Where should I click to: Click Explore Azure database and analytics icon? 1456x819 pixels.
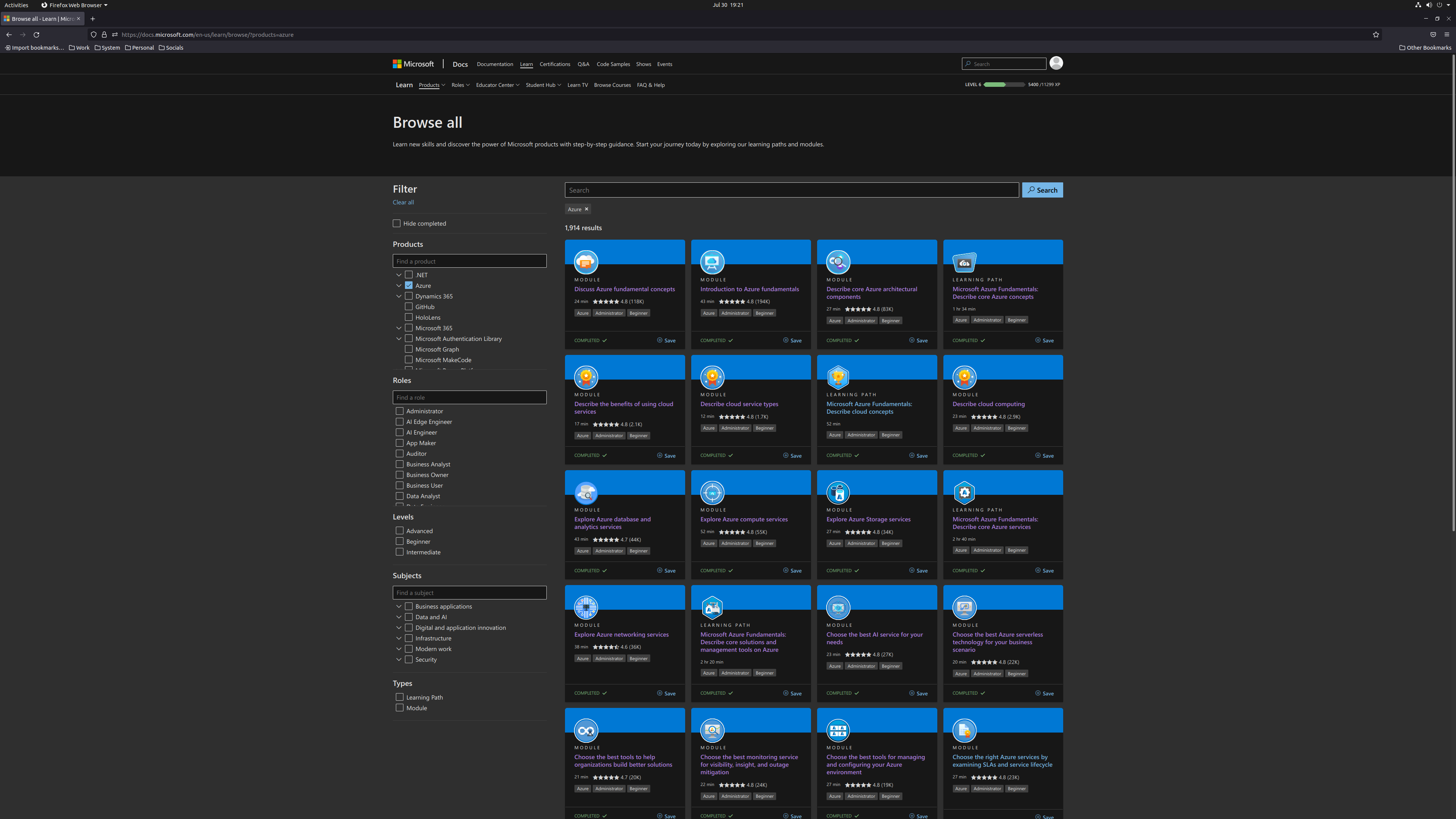tap(586, 492)
